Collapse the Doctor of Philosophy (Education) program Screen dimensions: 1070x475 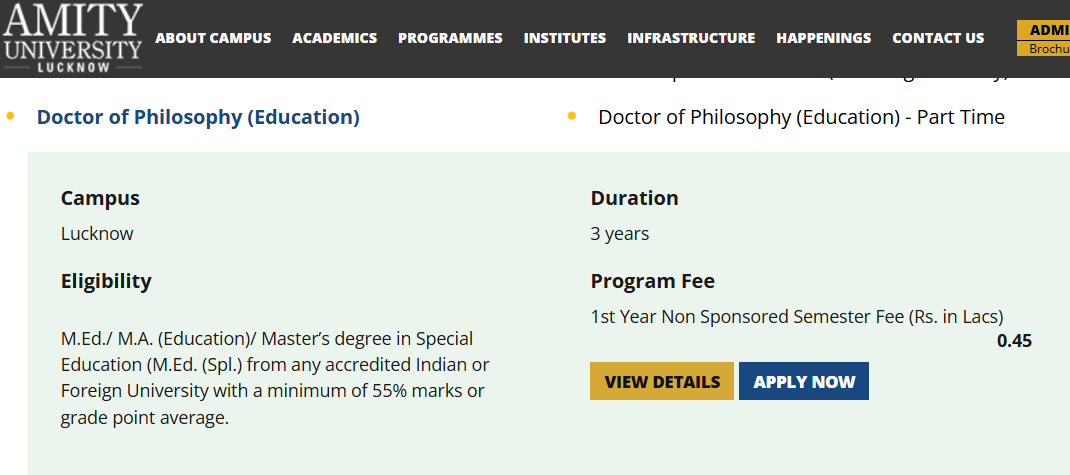click(x=198, y=117)
